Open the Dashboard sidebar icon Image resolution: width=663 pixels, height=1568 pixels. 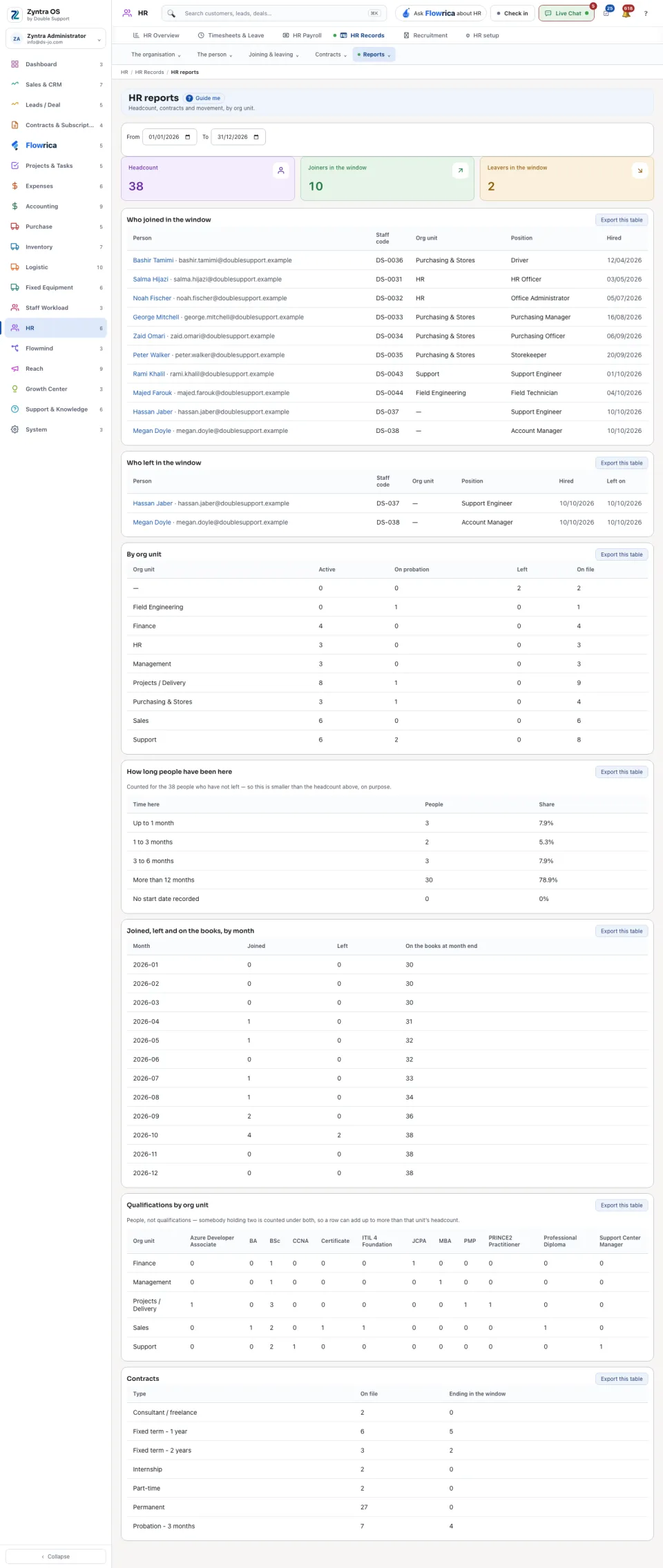coord(15,64)
